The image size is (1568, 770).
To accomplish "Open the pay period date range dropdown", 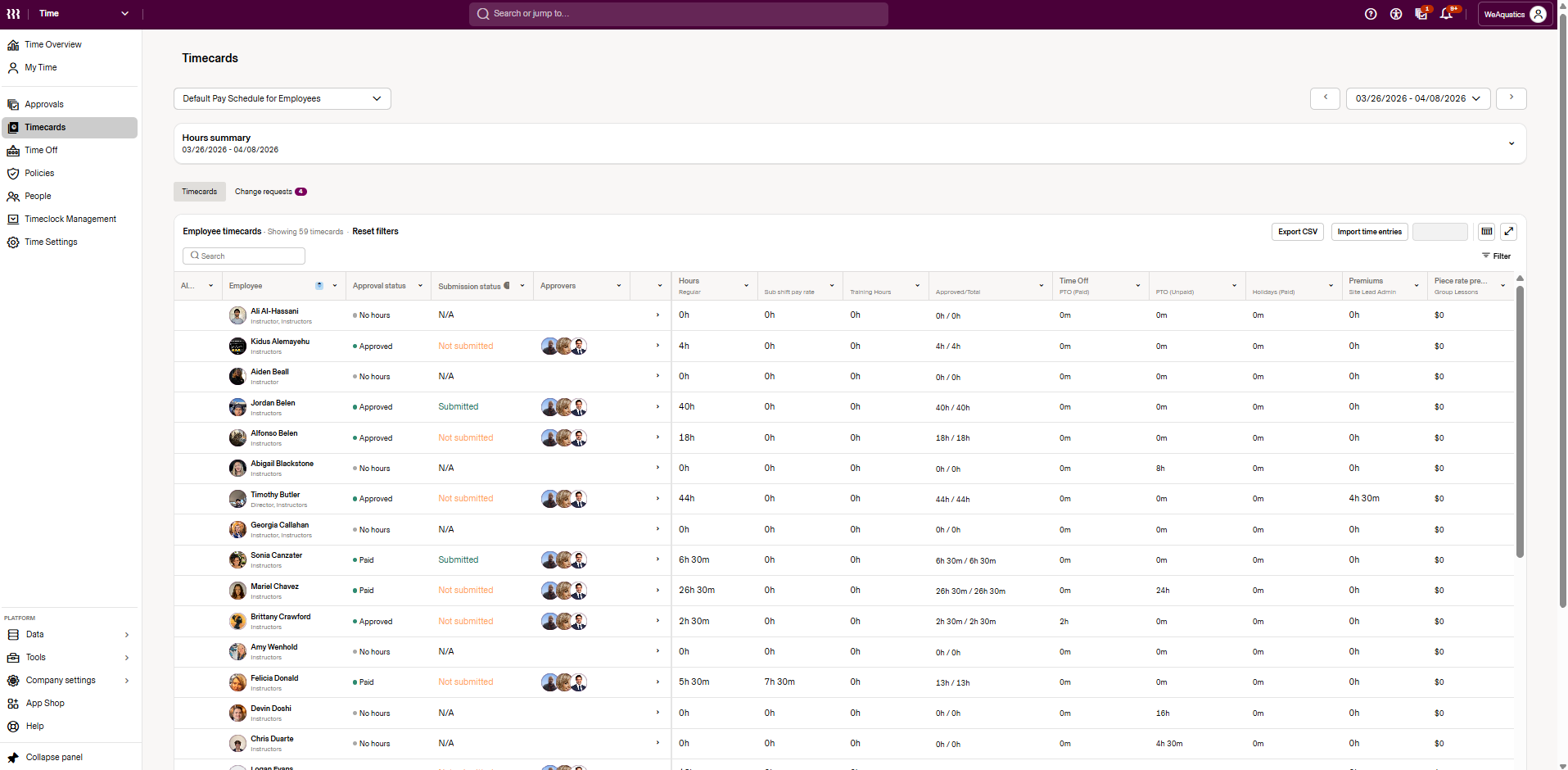I will point(1417,98).
